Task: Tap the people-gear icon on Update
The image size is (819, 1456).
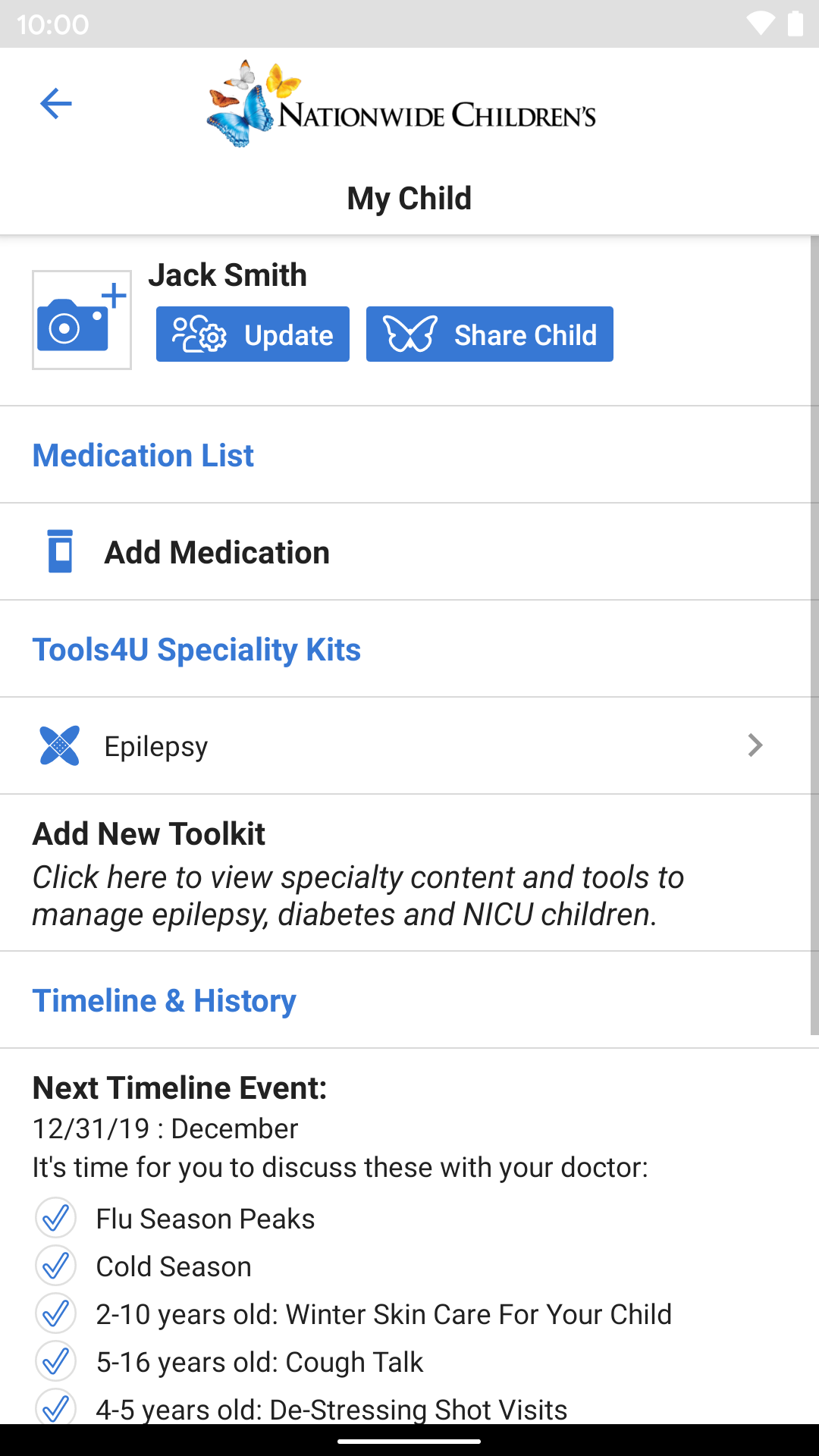Action: pos(199,334)
